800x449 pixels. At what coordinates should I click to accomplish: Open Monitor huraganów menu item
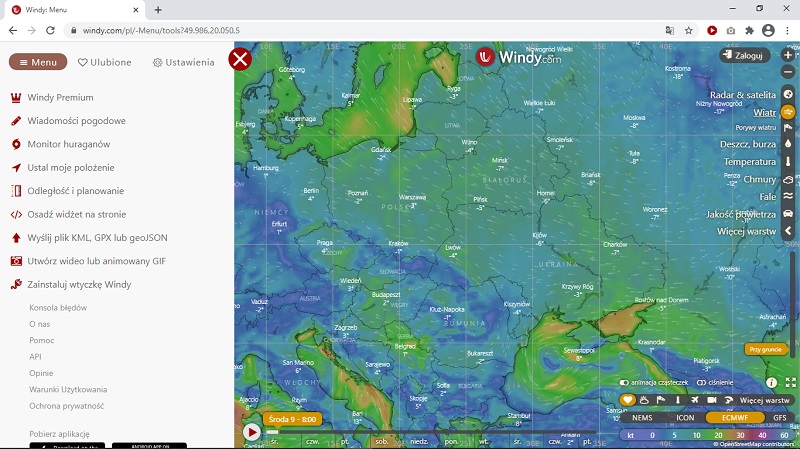[60, 144]
